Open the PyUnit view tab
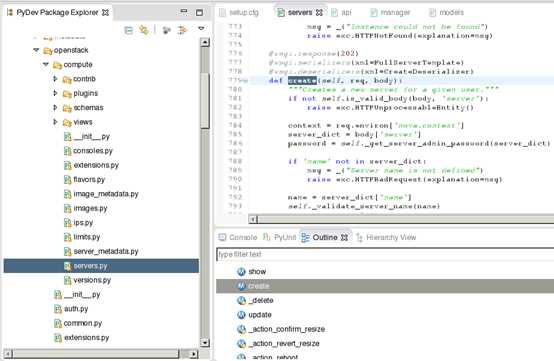Image resolution: width=554 pixels, height=361 pixels. pos(279,237)
